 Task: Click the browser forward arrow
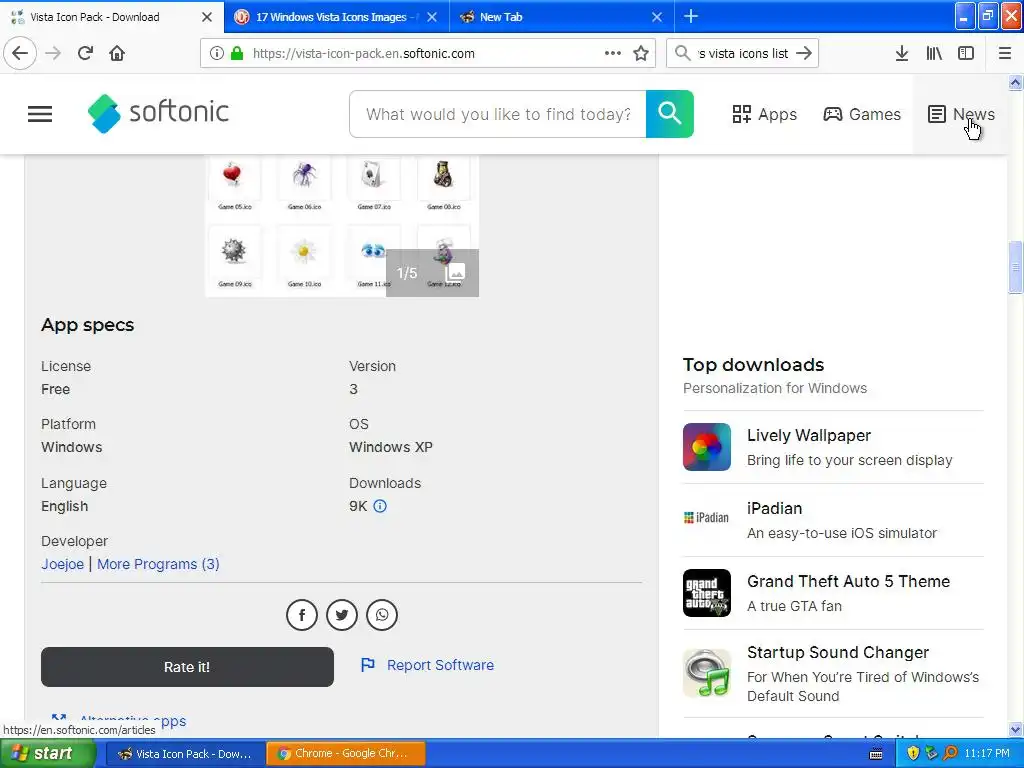(x=53, y=53)
